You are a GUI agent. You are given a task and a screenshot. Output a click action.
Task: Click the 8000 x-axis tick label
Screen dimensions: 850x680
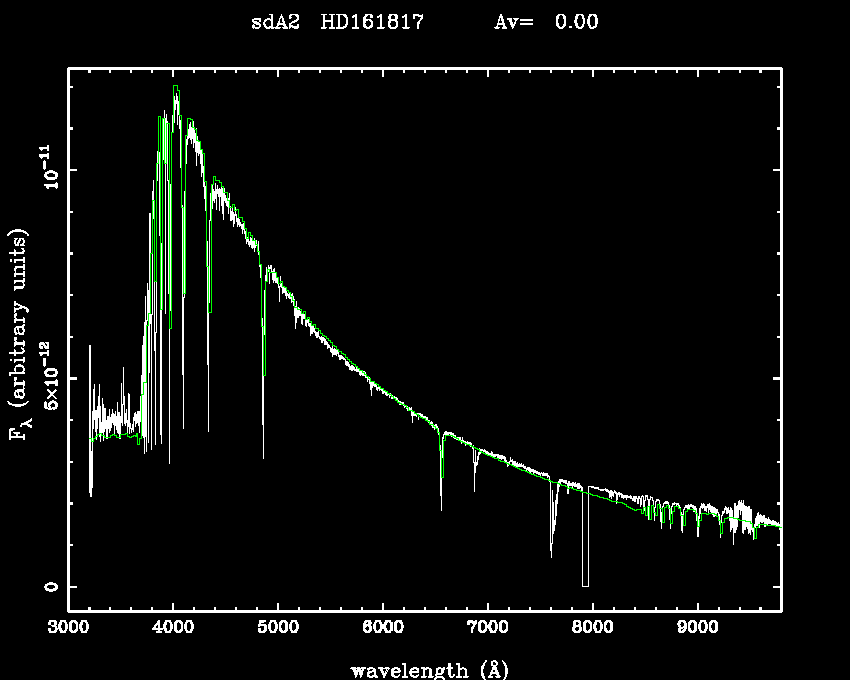(x=592, y=628)
